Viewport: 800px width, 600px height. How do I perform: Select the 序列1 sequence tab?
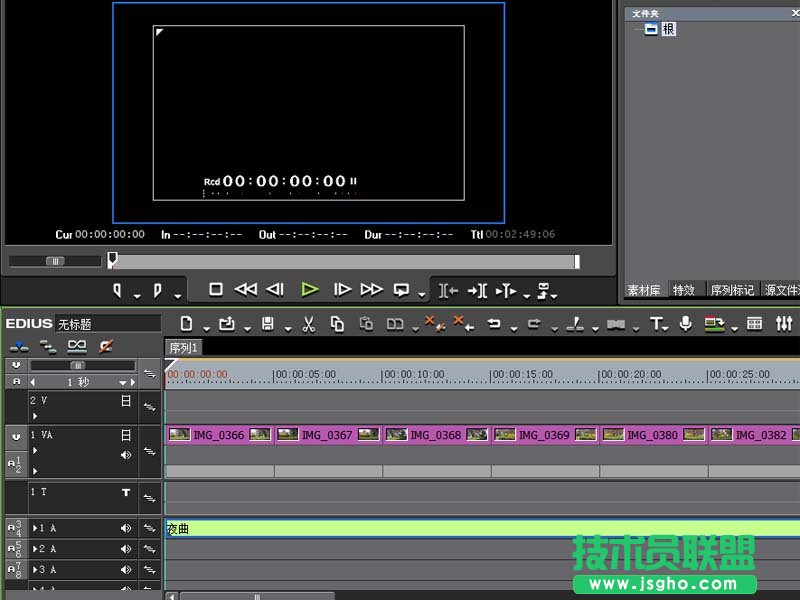(x=183, y=348)
